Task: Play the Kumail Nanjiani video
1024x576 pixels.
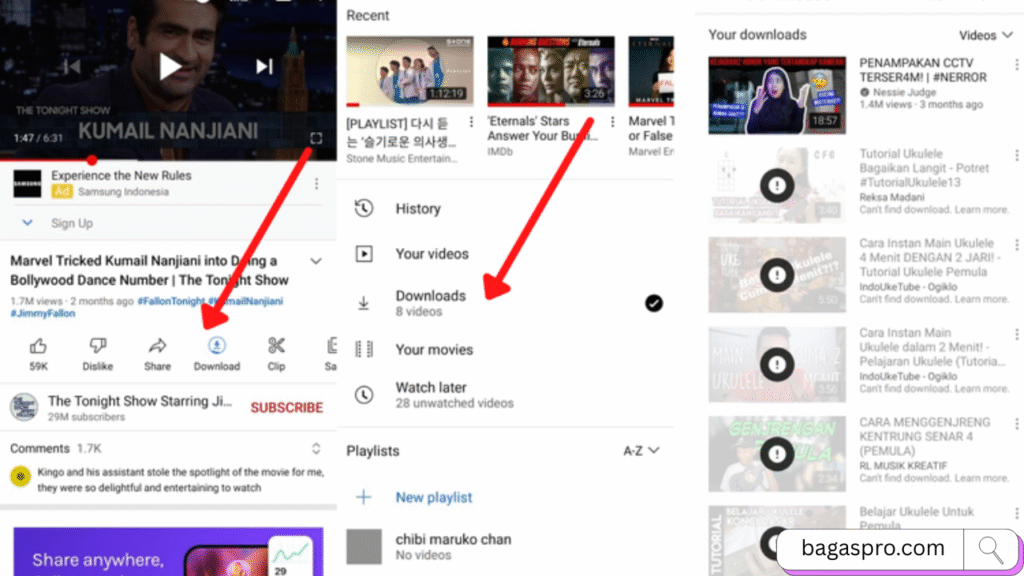Action: 170,66
